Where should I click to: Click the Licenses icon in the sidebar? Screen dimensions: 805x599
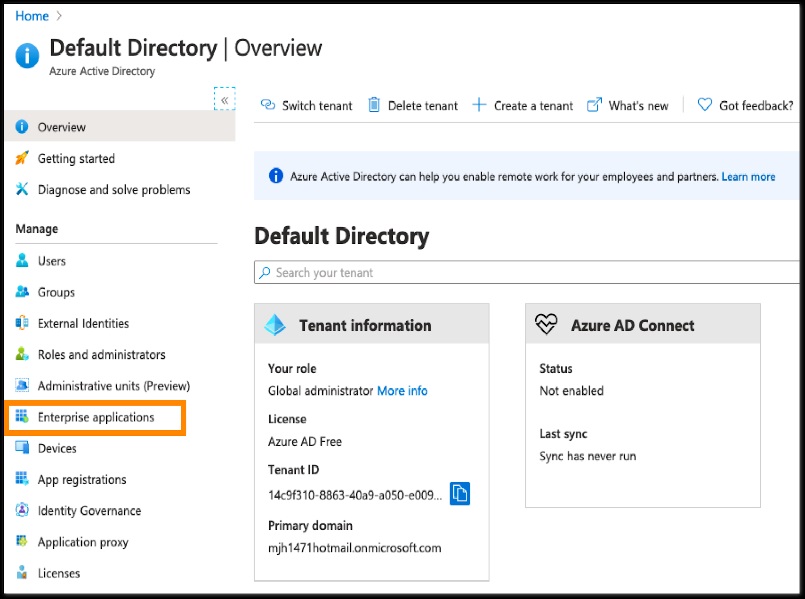(x=22, y=572)
